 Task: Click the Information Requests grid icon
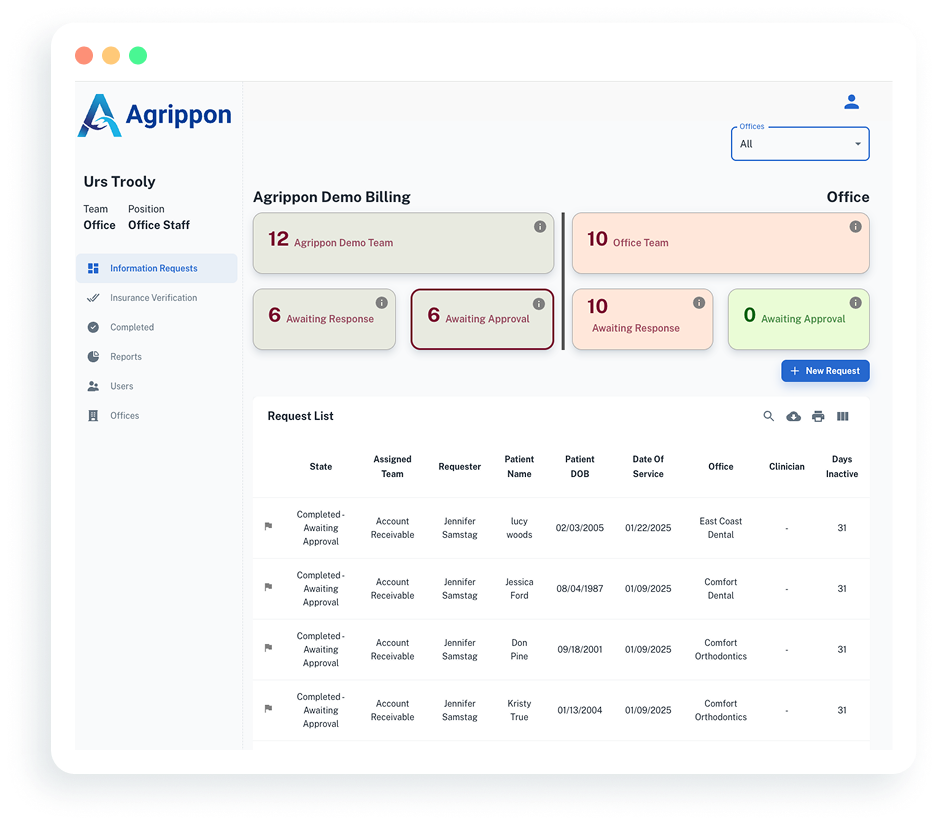tap(93, 268)
